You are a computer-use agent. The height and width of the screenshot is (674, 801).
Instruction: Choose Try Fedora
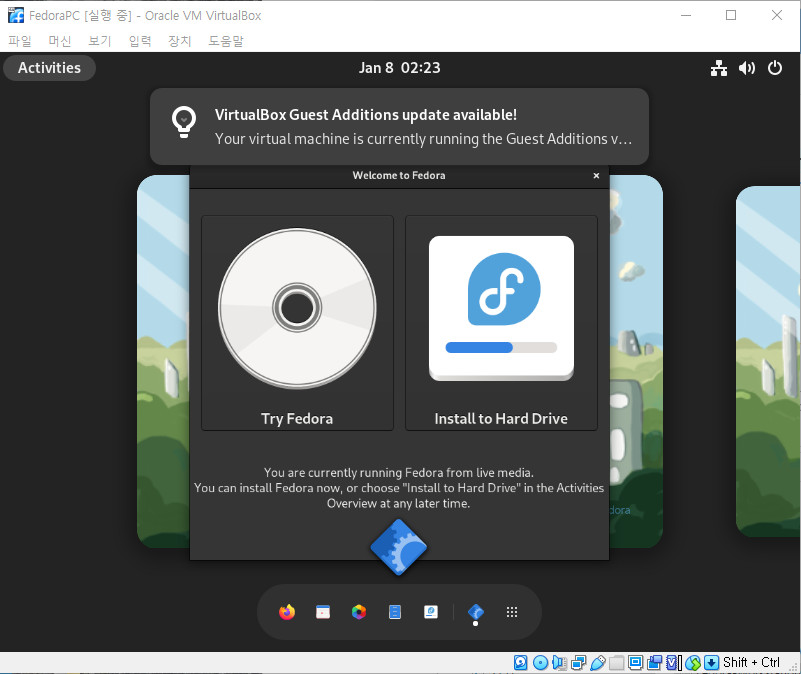click(x=297, y=323)
